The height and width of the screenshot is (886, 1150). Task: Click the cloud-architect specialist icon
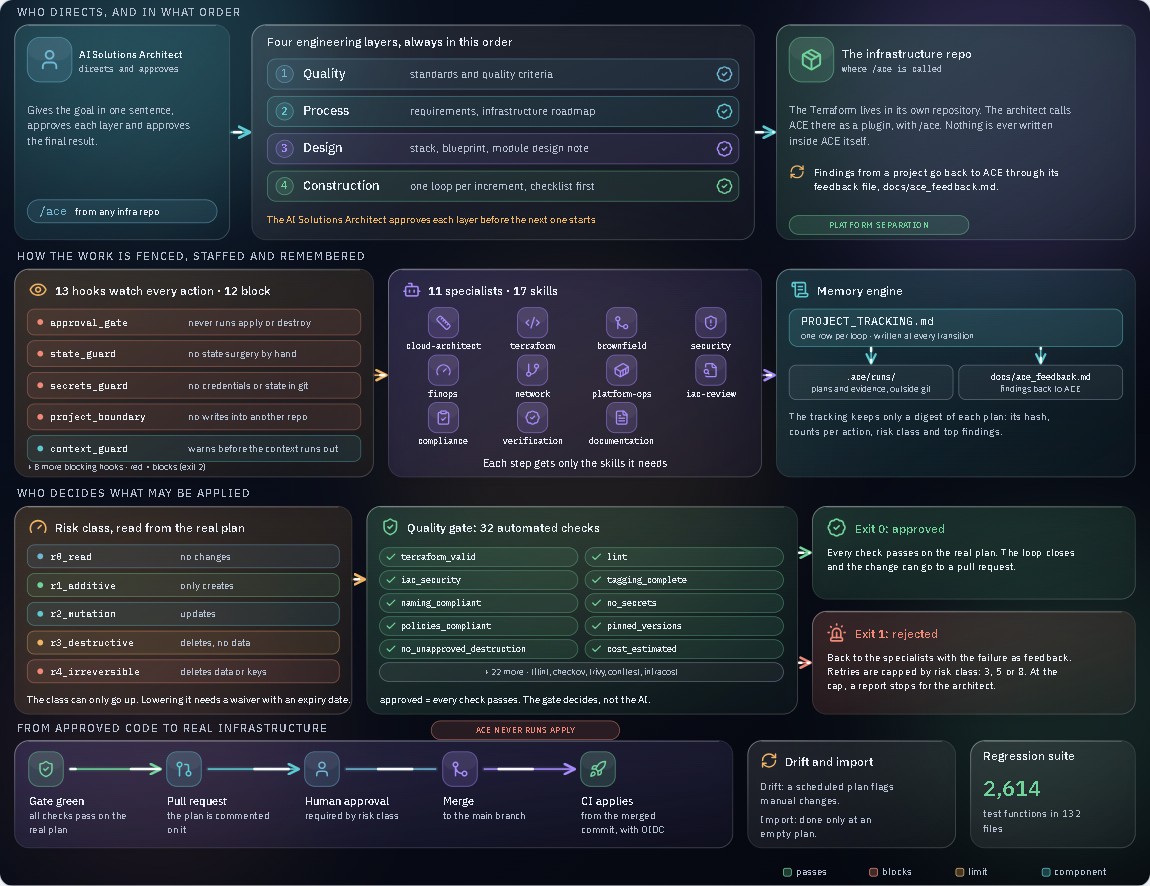click(x=443, y=323)
